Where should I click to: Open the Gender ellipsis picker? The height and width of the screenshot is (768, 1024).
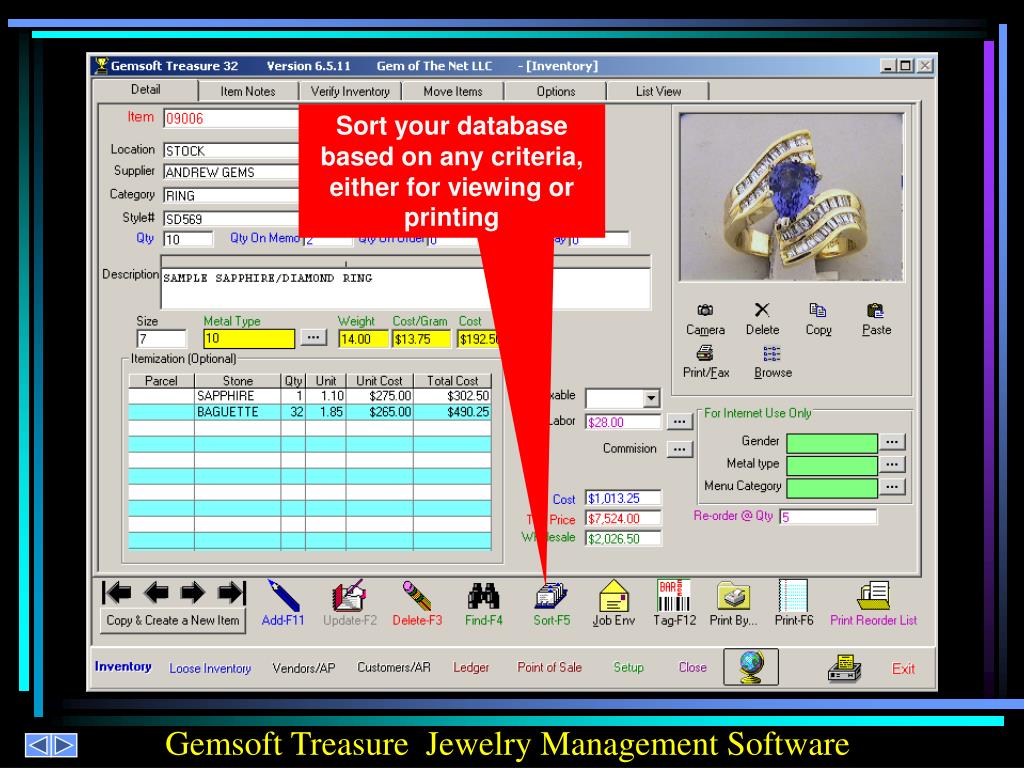click(892, 442)
